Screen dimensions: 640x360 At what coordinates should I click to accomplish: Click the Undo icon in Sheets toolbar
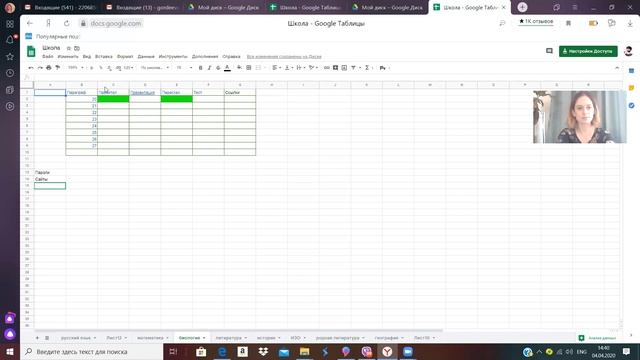(31, 68)
